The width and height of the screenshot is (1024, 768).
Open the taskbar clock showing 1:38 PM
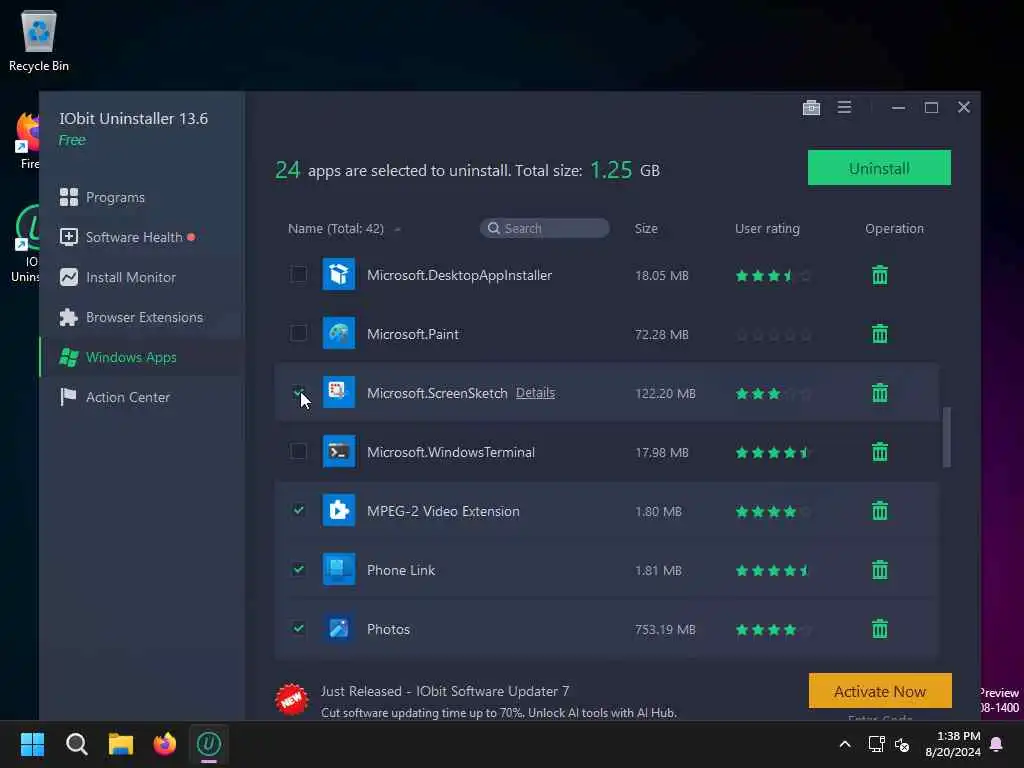952,744
